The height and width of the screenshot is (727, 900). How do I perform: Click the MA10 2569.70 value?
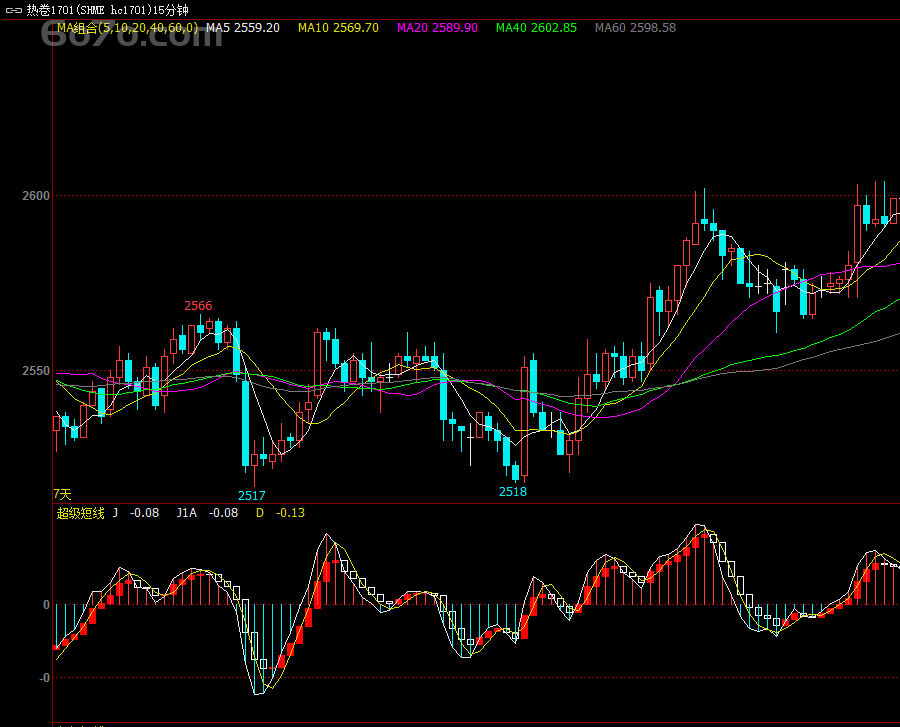[338, 28]
